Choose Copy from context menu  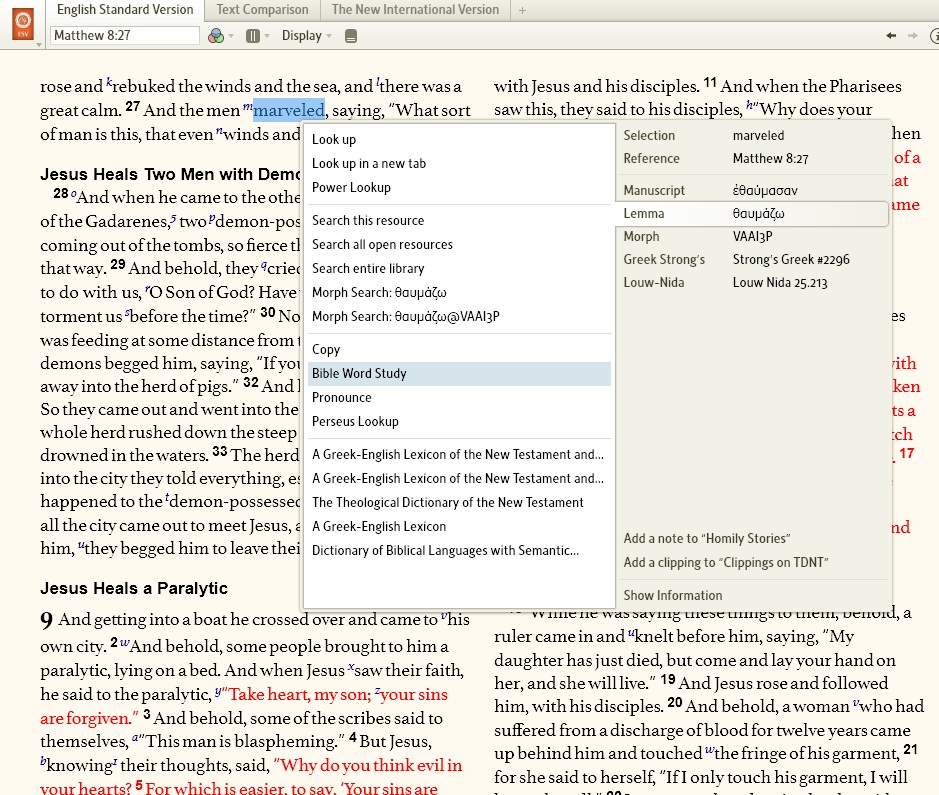pos(458,349)
